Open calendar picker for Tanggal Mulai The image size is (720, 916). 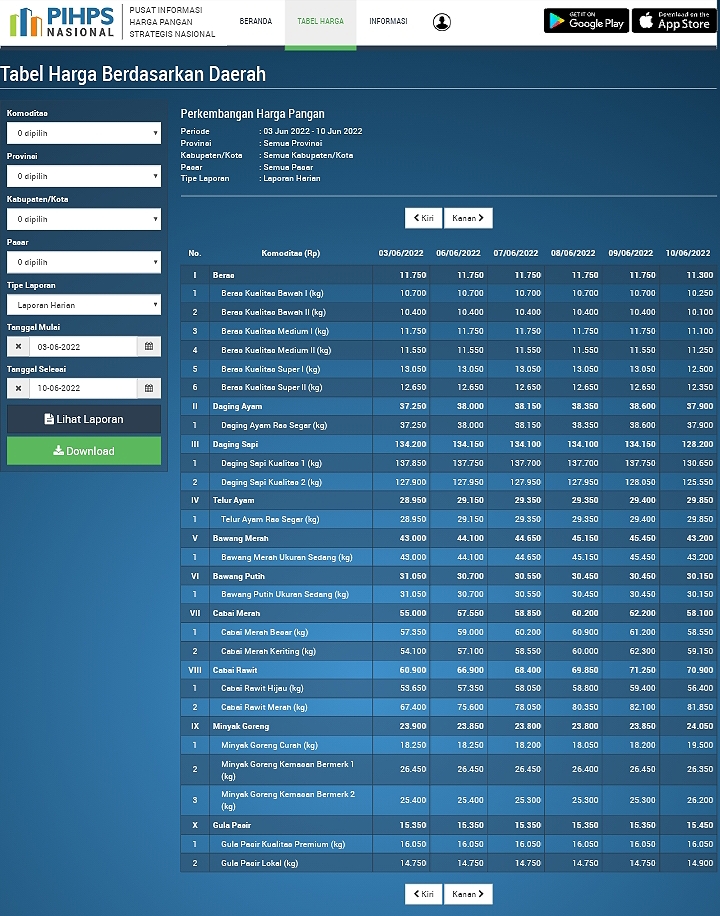(149, 347)
